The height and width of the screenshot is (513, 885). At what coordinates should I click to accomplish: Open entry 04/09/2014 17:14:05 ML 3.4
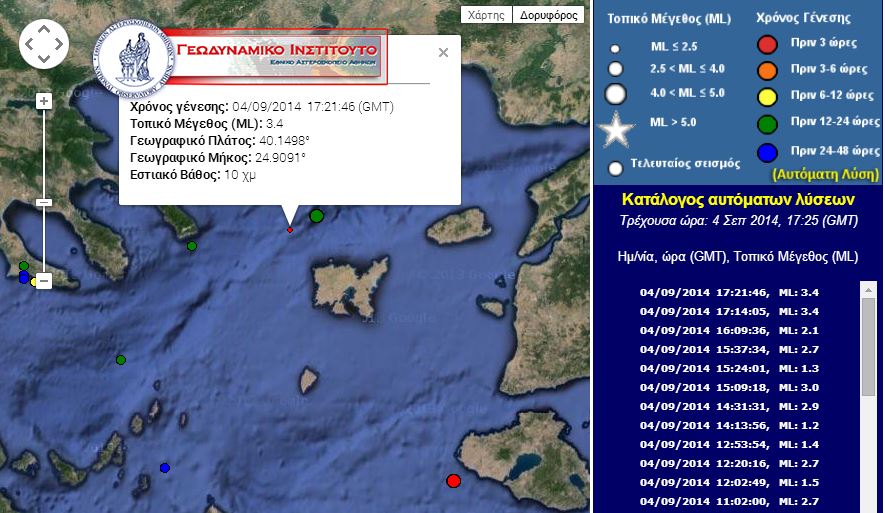click(x=729, y=312)
